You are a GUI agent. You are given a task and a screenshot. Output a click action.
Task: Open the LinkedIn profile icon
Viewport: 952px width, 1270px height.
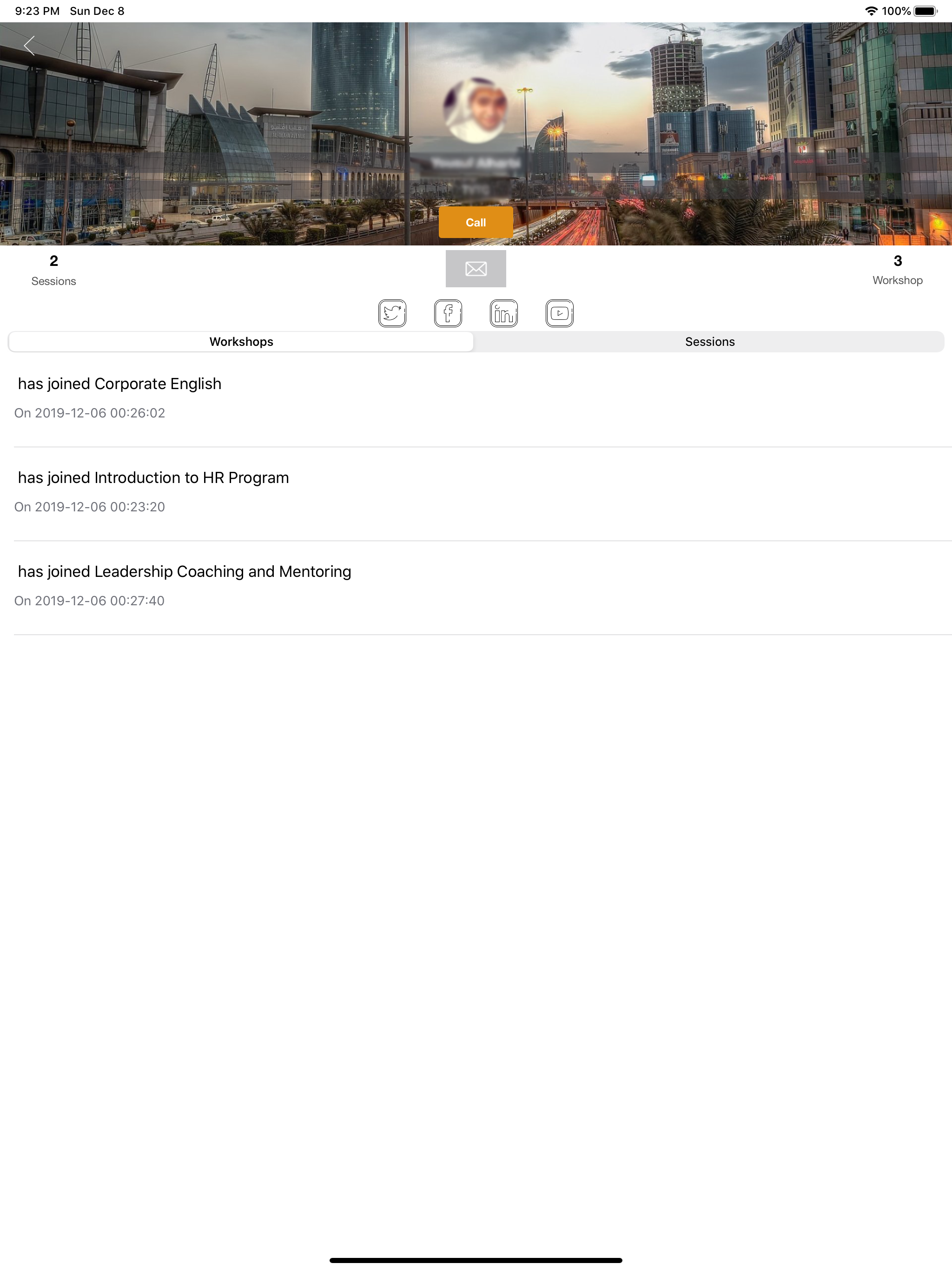click(x=503, y=313)
